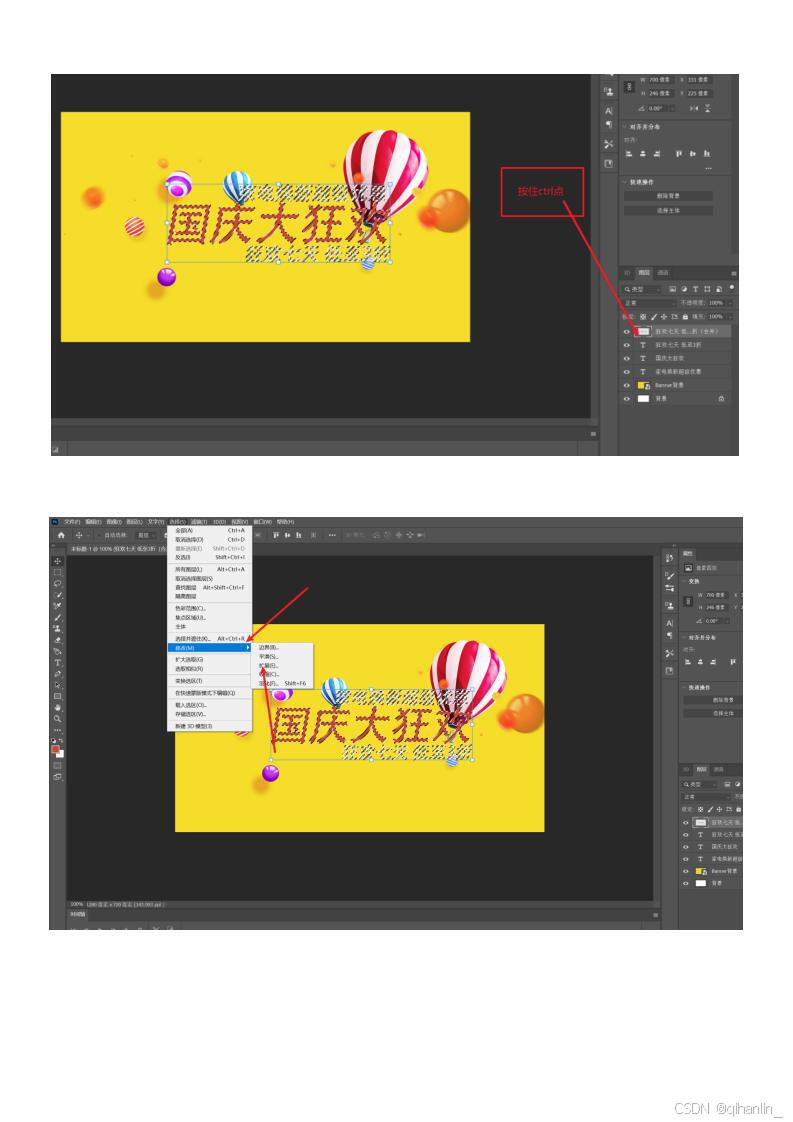Open the opacity 100% dropdown in upper screenshot
This screenshot has height=1122, width=793.
coord(730,303)
